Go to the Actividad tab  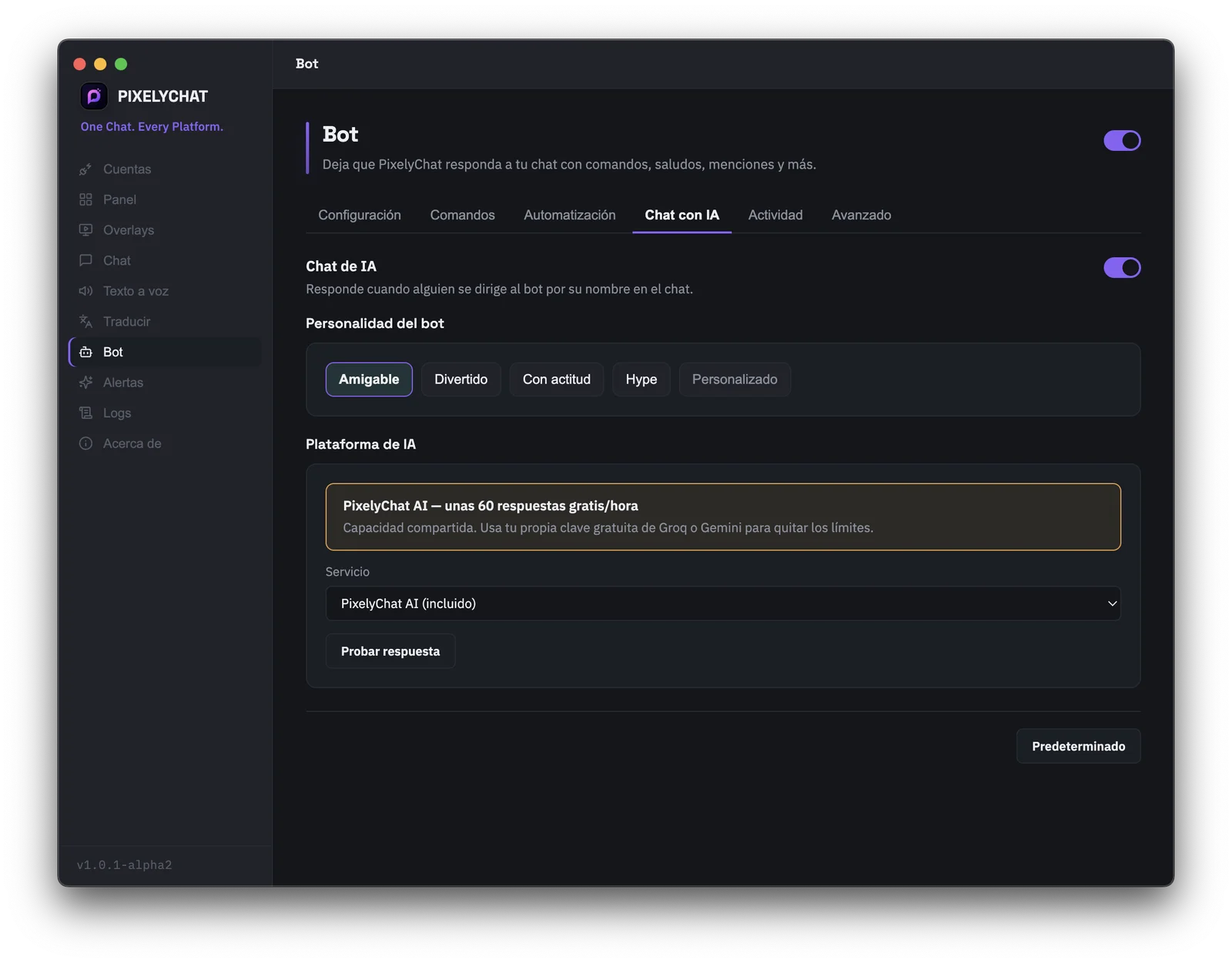[x=775, y=215]
